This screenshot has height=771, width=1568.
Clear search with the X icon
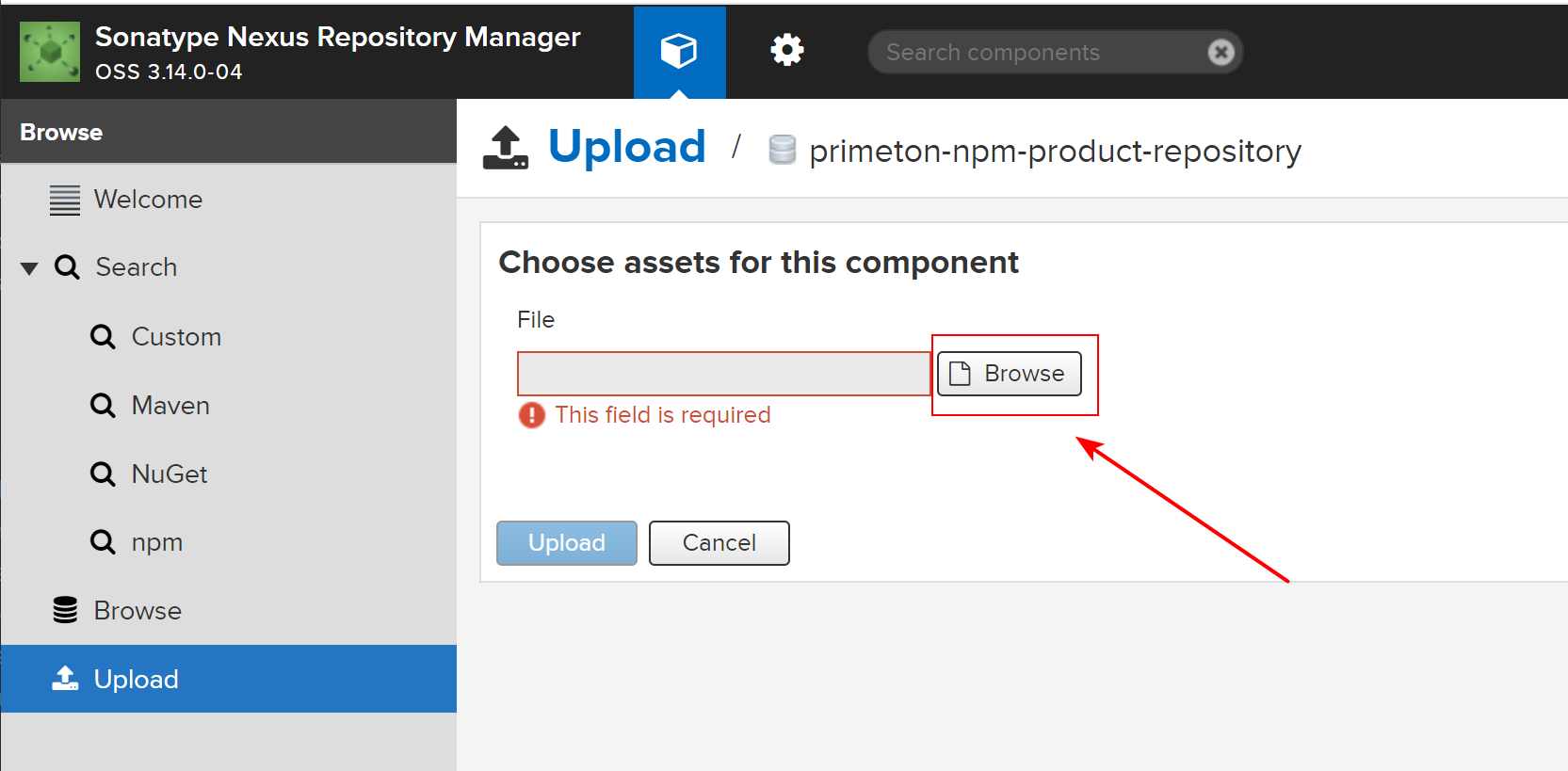(x=1220, y=52)
